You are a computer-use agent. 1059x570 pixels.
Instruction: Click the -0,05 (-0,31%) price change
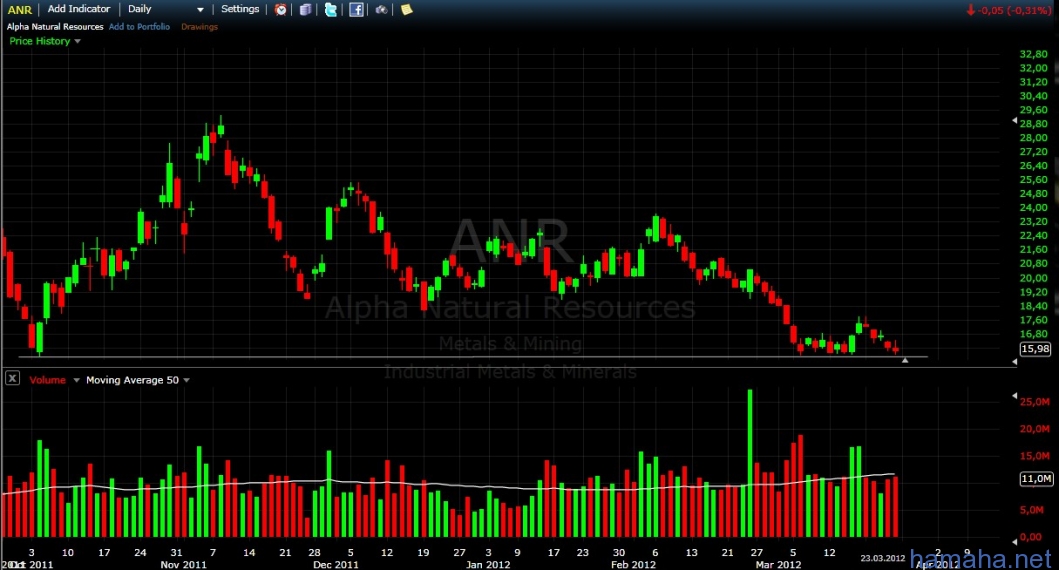1014,11
